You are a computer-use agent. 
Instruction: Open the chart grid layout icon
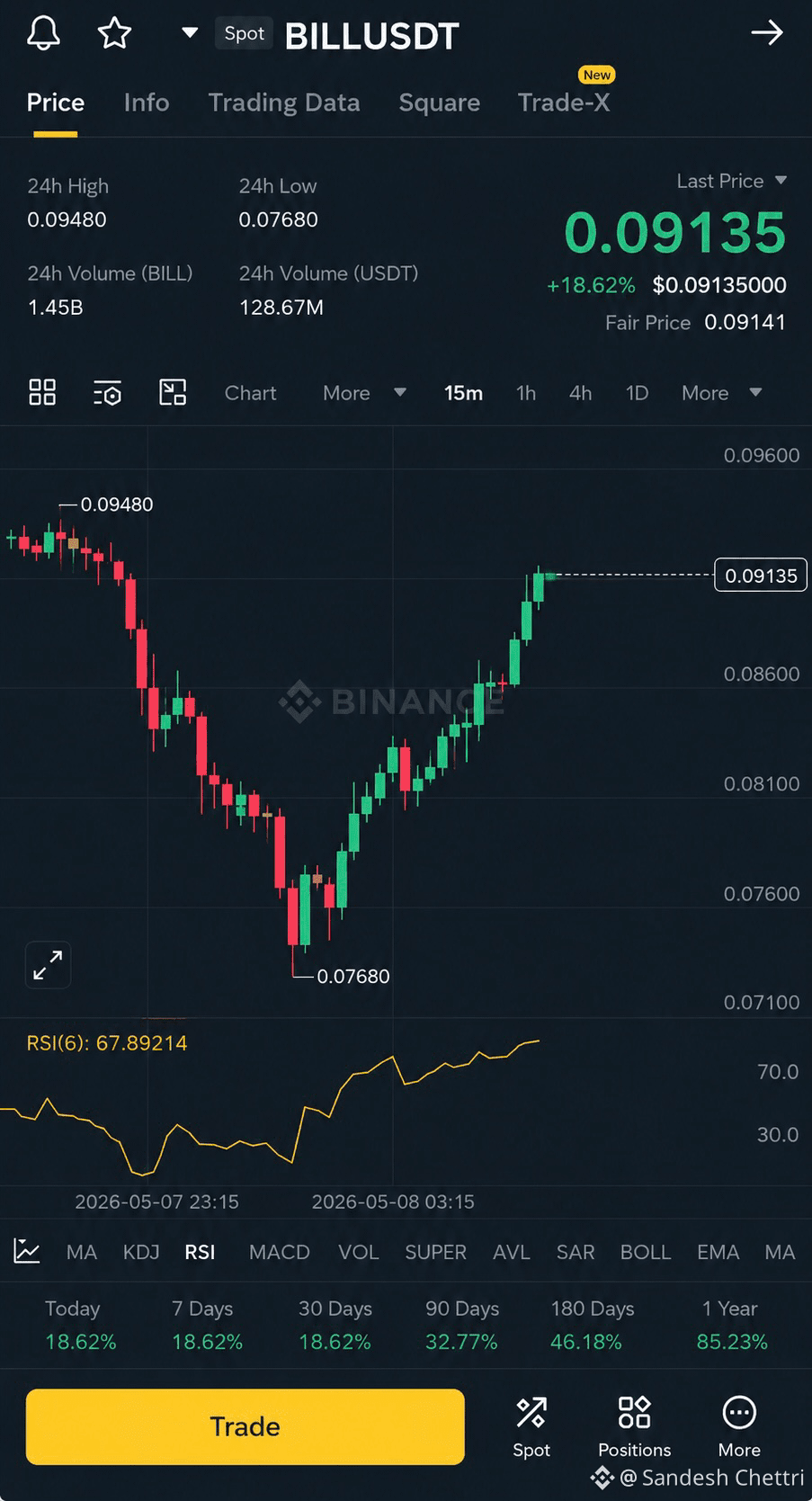(42, 392)
